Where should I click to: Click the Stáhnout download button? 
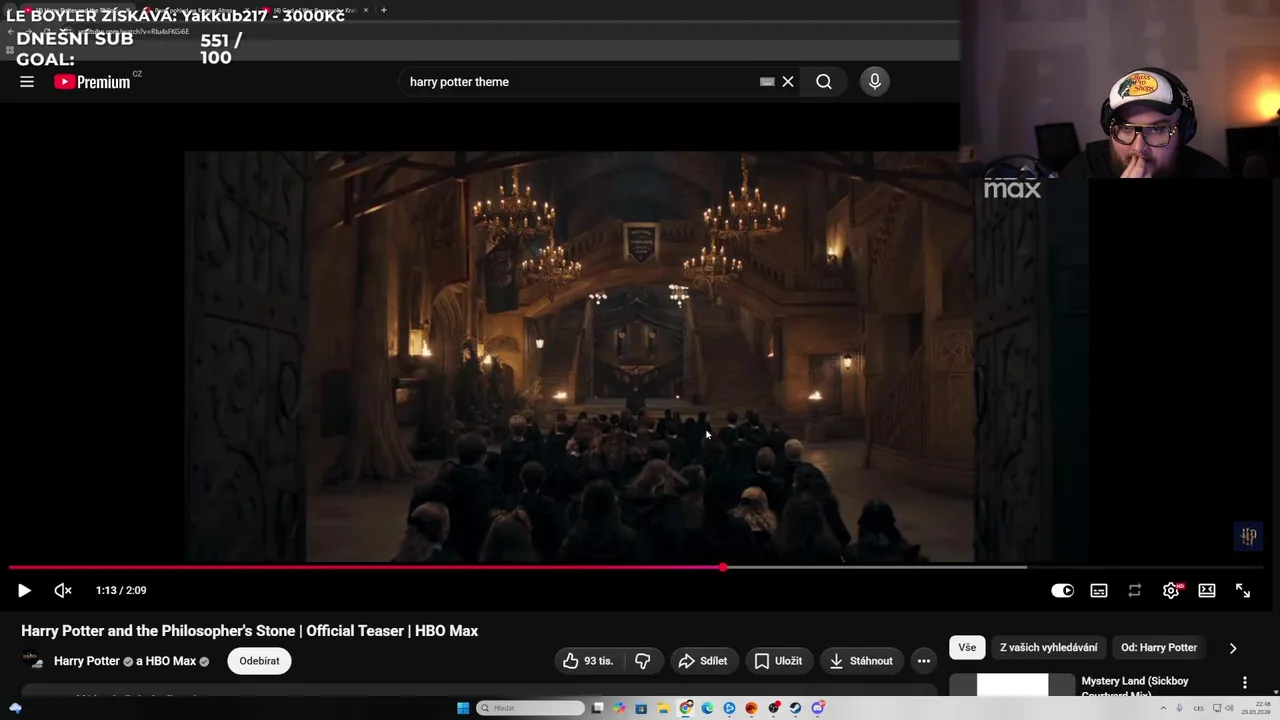tap(861, 661)
